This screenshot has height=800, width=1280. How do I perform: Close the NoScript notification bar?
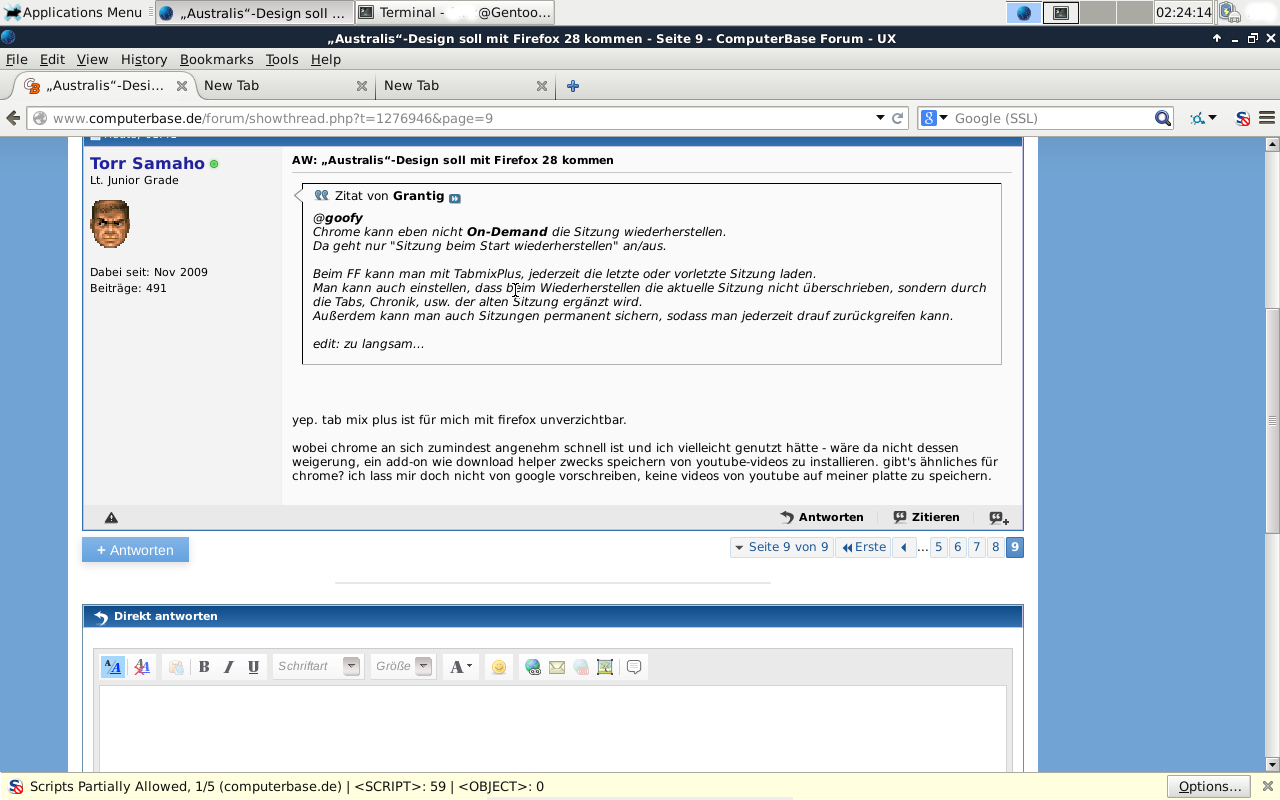pos(1267,786)
